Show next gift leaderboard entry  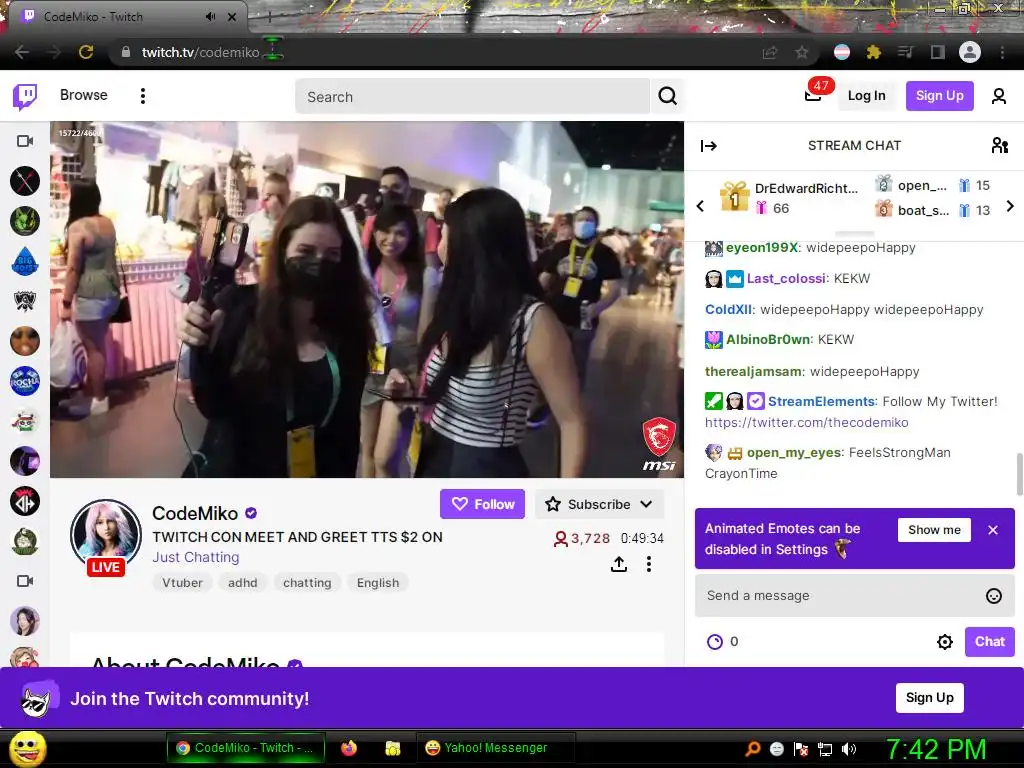pos(1010,206)
